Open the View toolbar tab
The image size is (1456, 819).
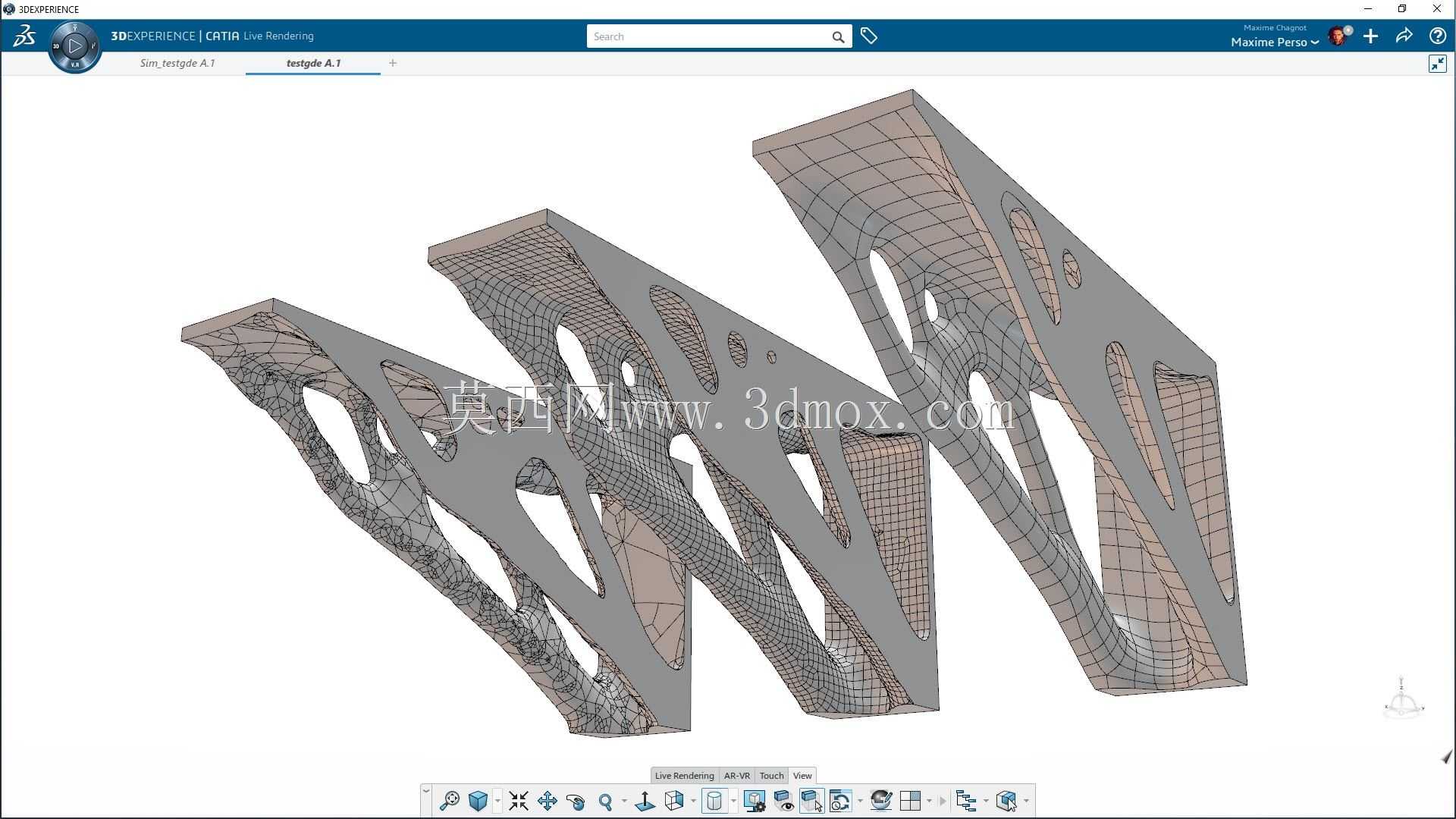[802, 775]
